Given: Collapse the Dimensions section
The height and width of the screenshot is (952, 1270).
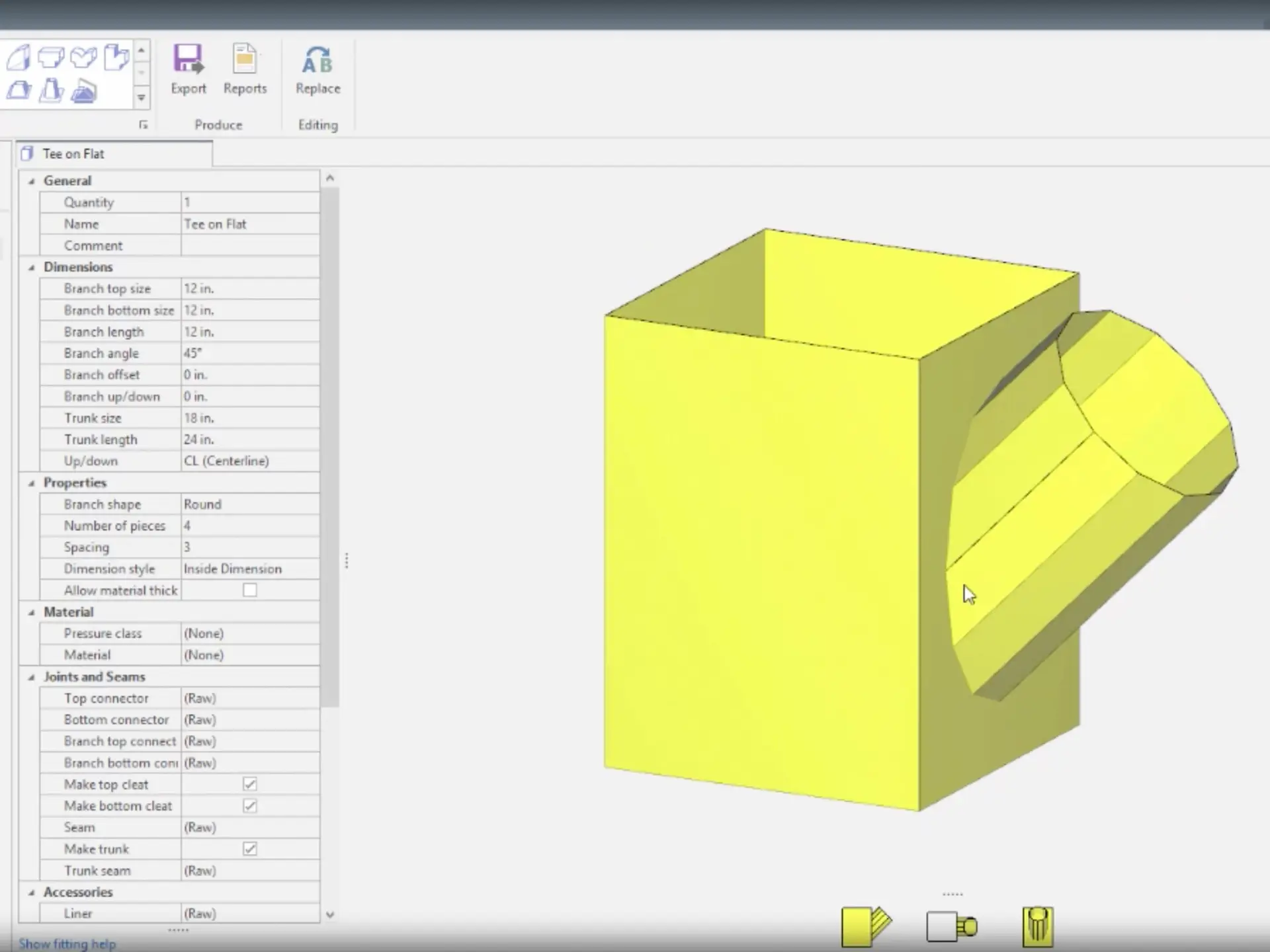Looking at the screenshot, I should pyautogui.click(x=31, y=267).
